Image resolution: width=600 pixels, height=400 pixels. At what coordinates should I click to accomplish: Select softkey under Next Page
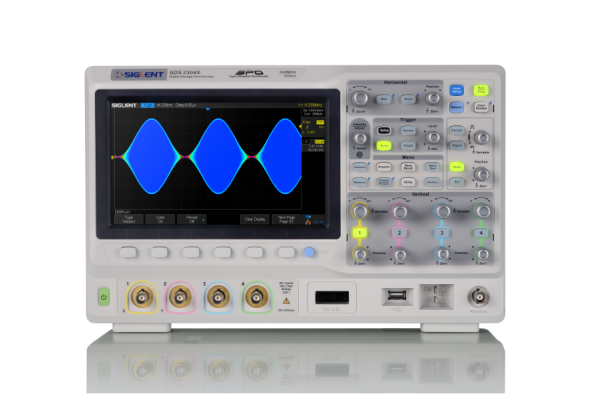tap(287, 252)
